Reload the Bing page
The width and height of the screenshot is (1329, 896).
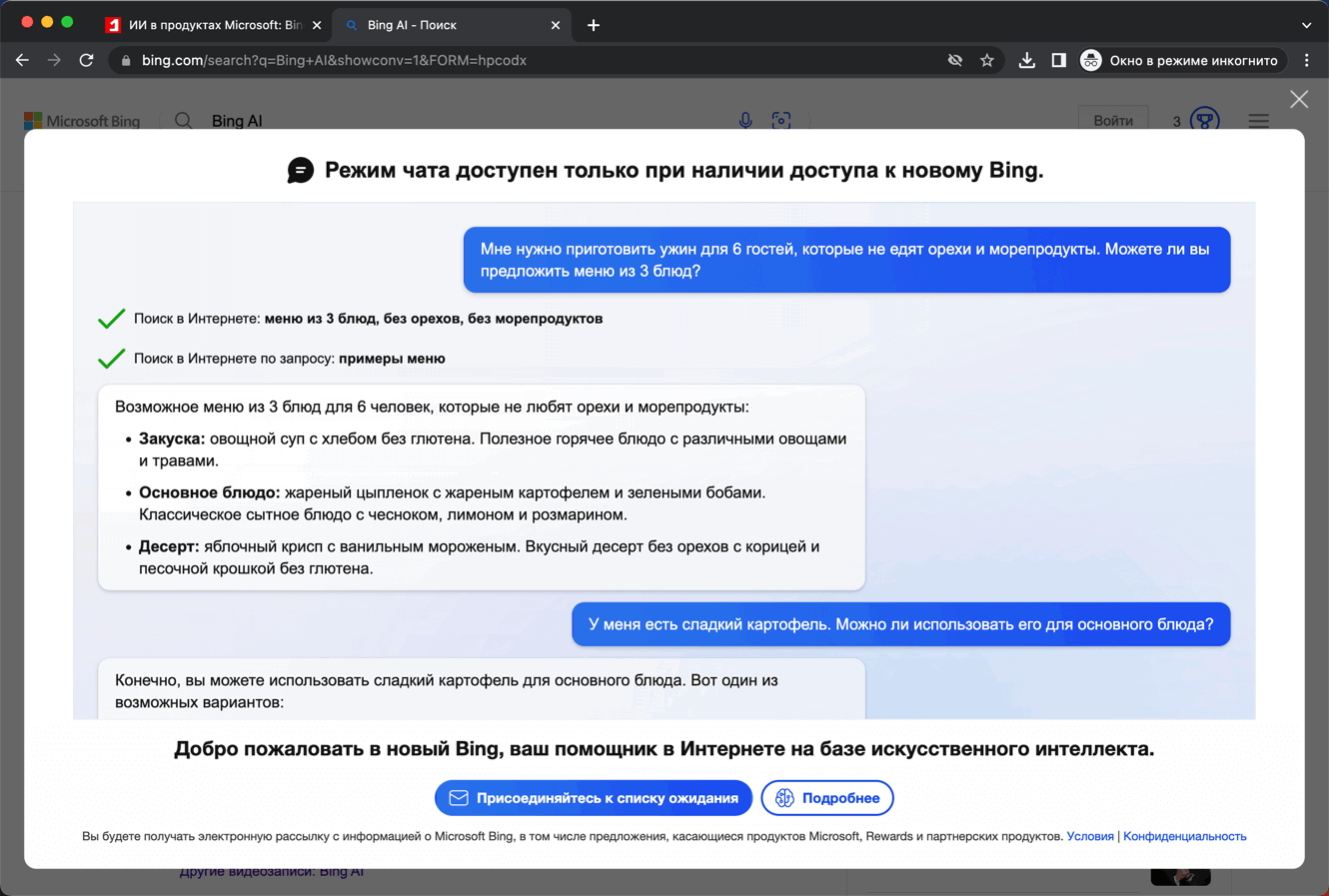pos(87,60)
